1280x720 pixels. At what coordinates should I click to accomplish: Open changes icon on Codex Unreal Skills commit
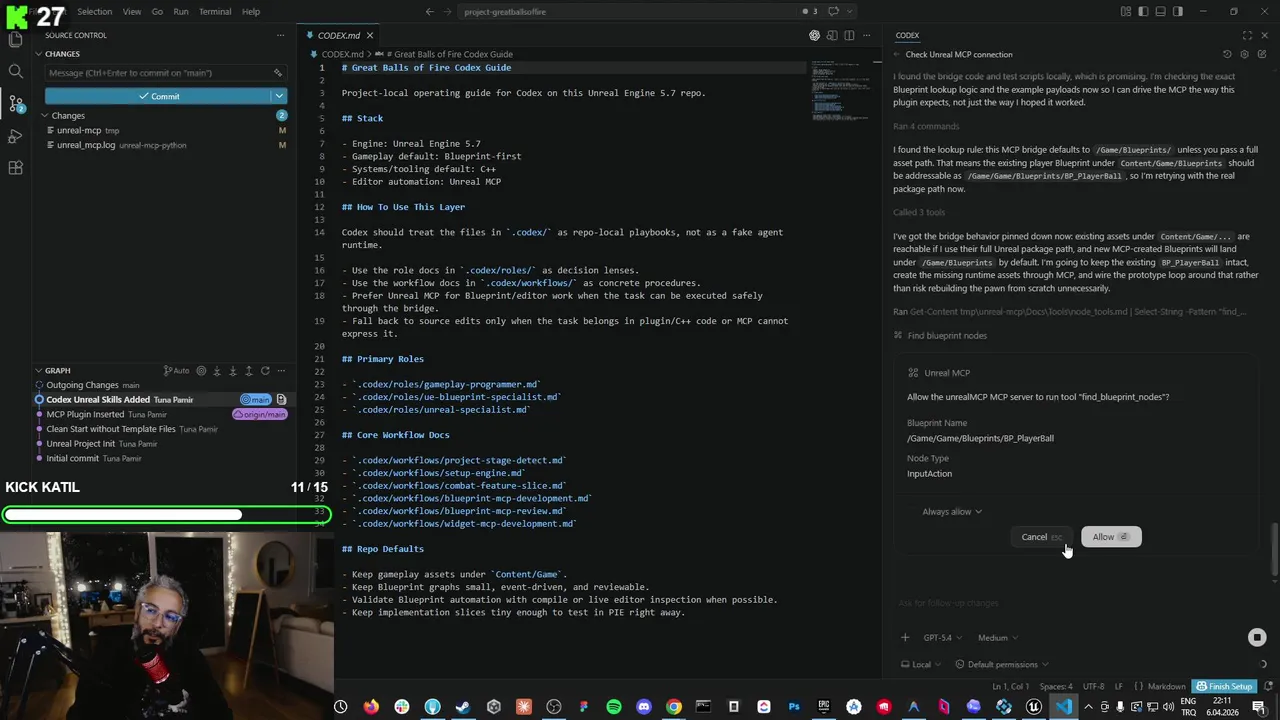(281, 400)
